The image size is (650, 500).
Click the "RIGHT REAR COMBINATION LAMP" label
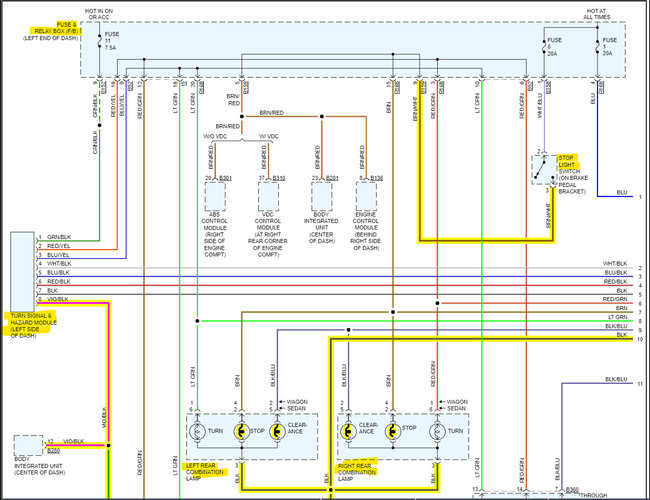pos(357,472)
